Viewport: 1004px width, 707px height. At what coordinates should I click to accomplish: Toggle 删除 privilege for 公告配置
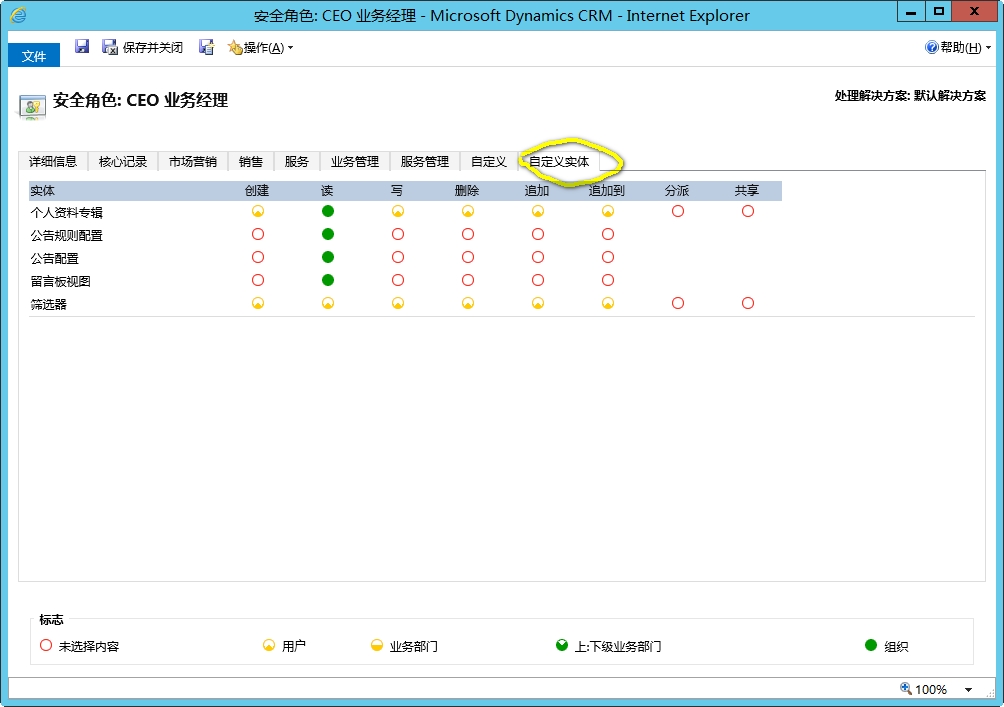[468, 257]
